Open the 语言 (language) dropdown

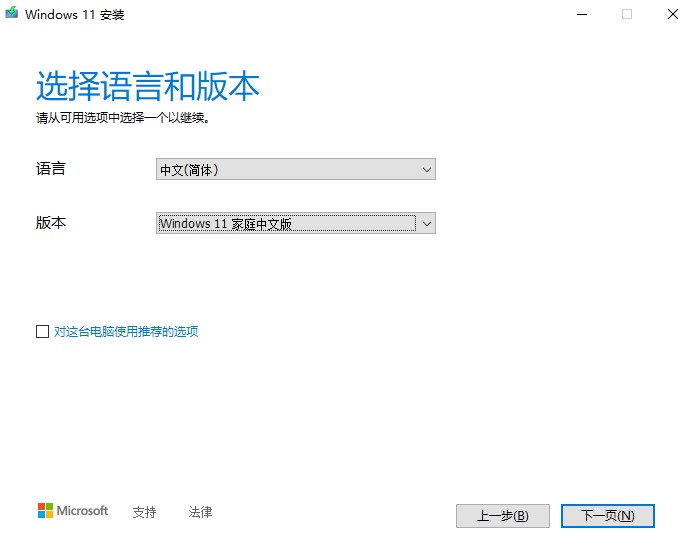296,169
